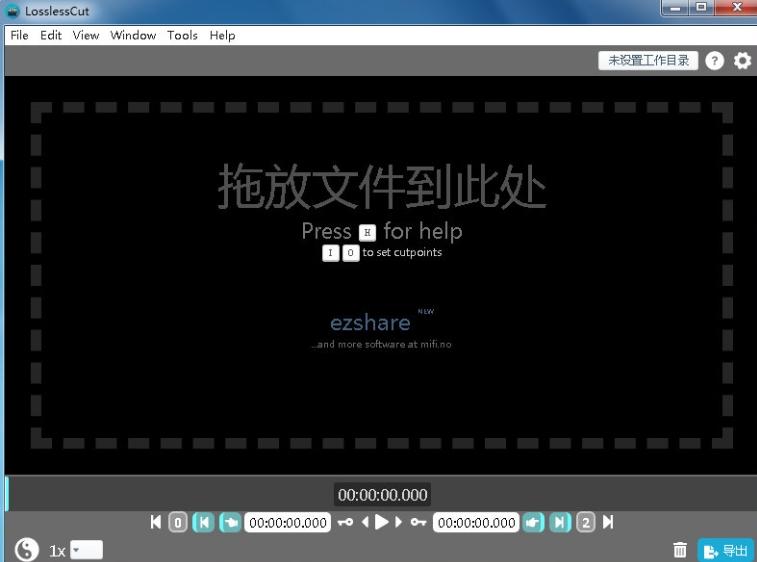Set cut end to current position
Screen dimensions: 757x562
(x=560, y=522)
